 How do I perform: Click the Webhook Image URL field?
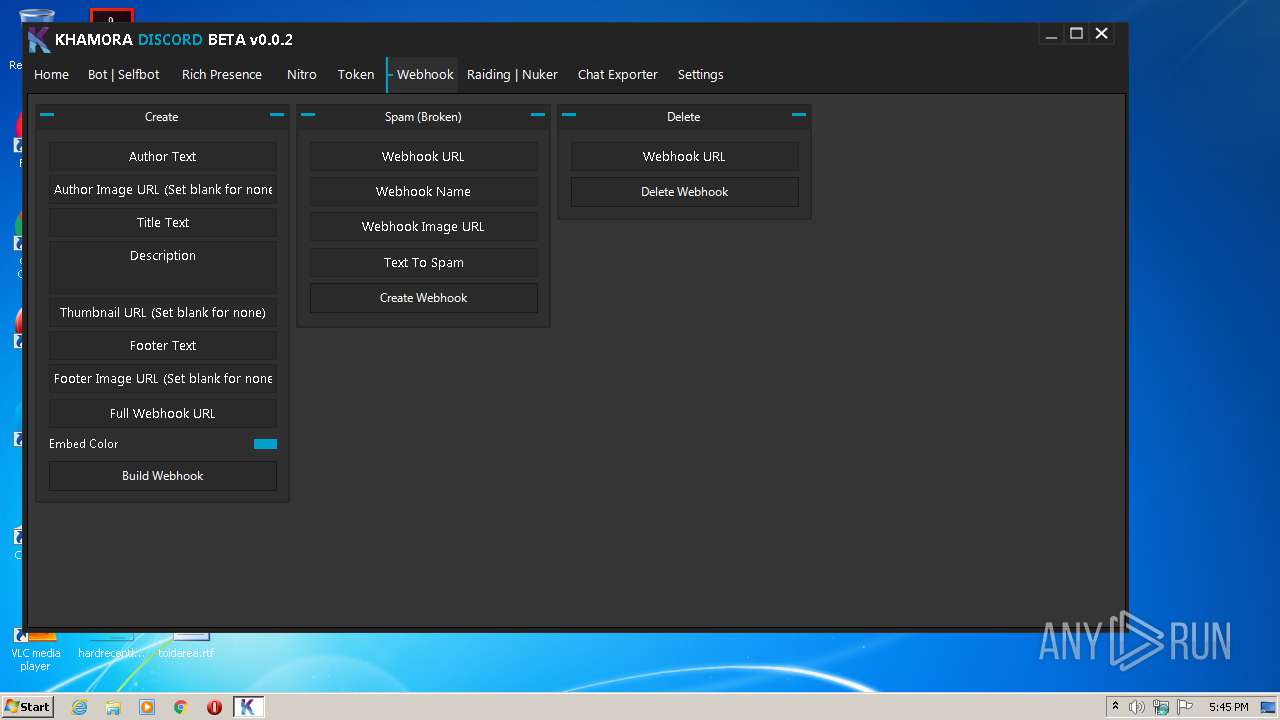(424, 227)
